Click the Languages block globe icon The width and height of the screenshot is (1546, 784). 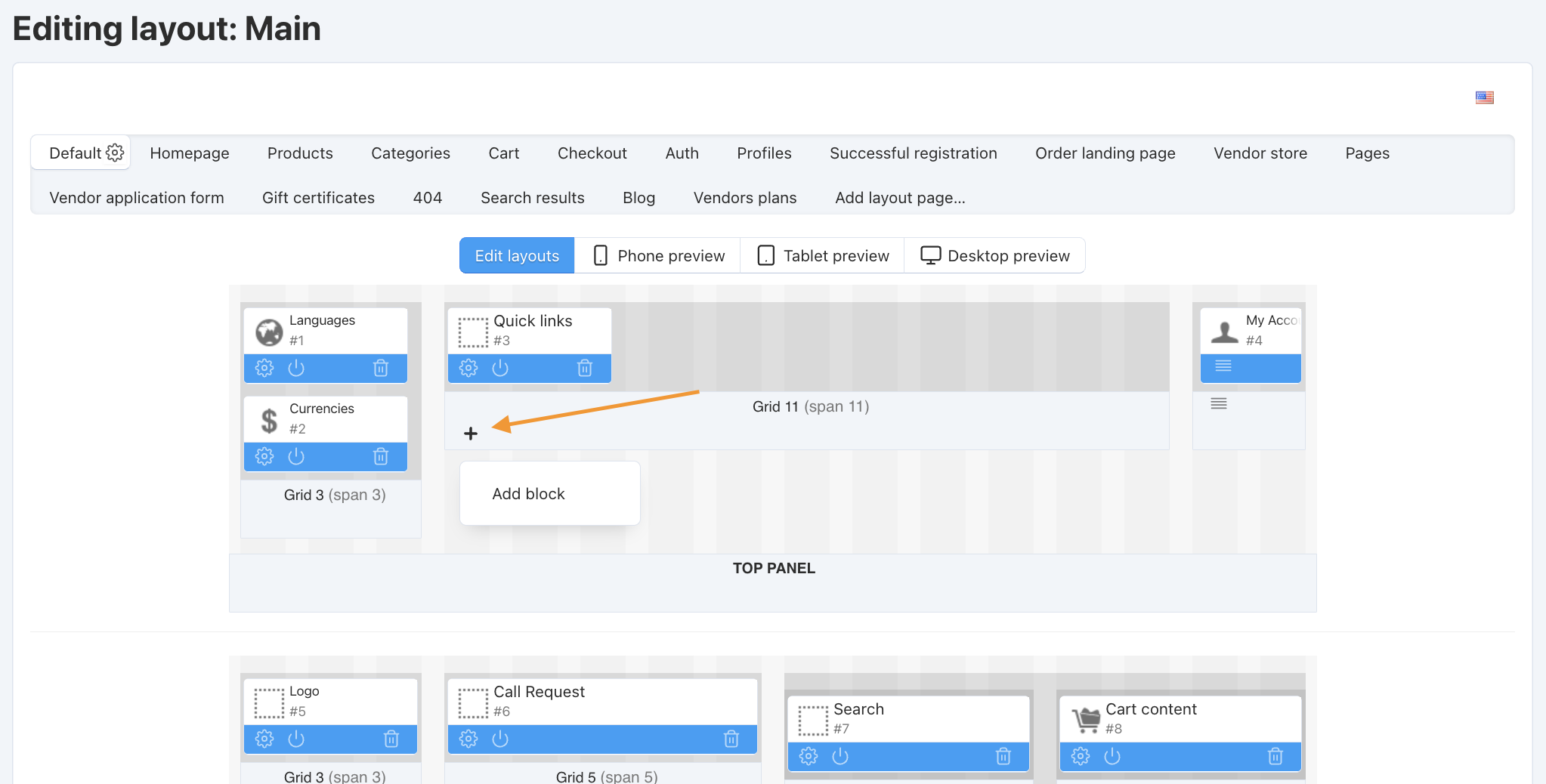(269, 331)
